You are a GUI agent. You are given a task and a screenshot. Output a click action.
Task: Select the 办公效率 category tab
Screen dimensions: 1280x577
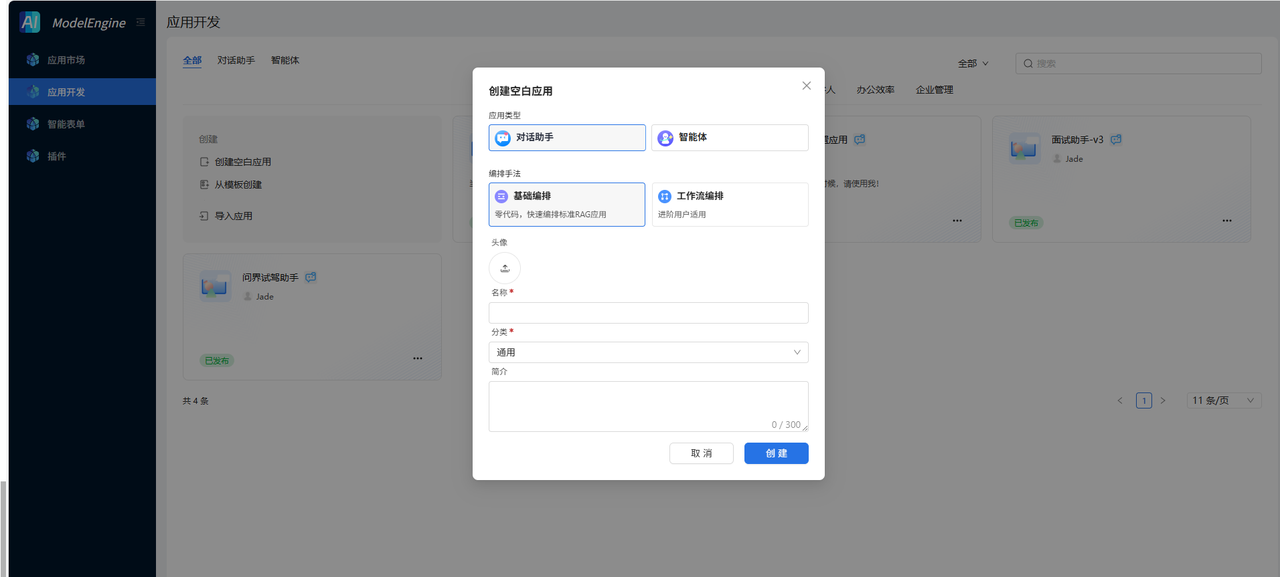click(875, 90)
